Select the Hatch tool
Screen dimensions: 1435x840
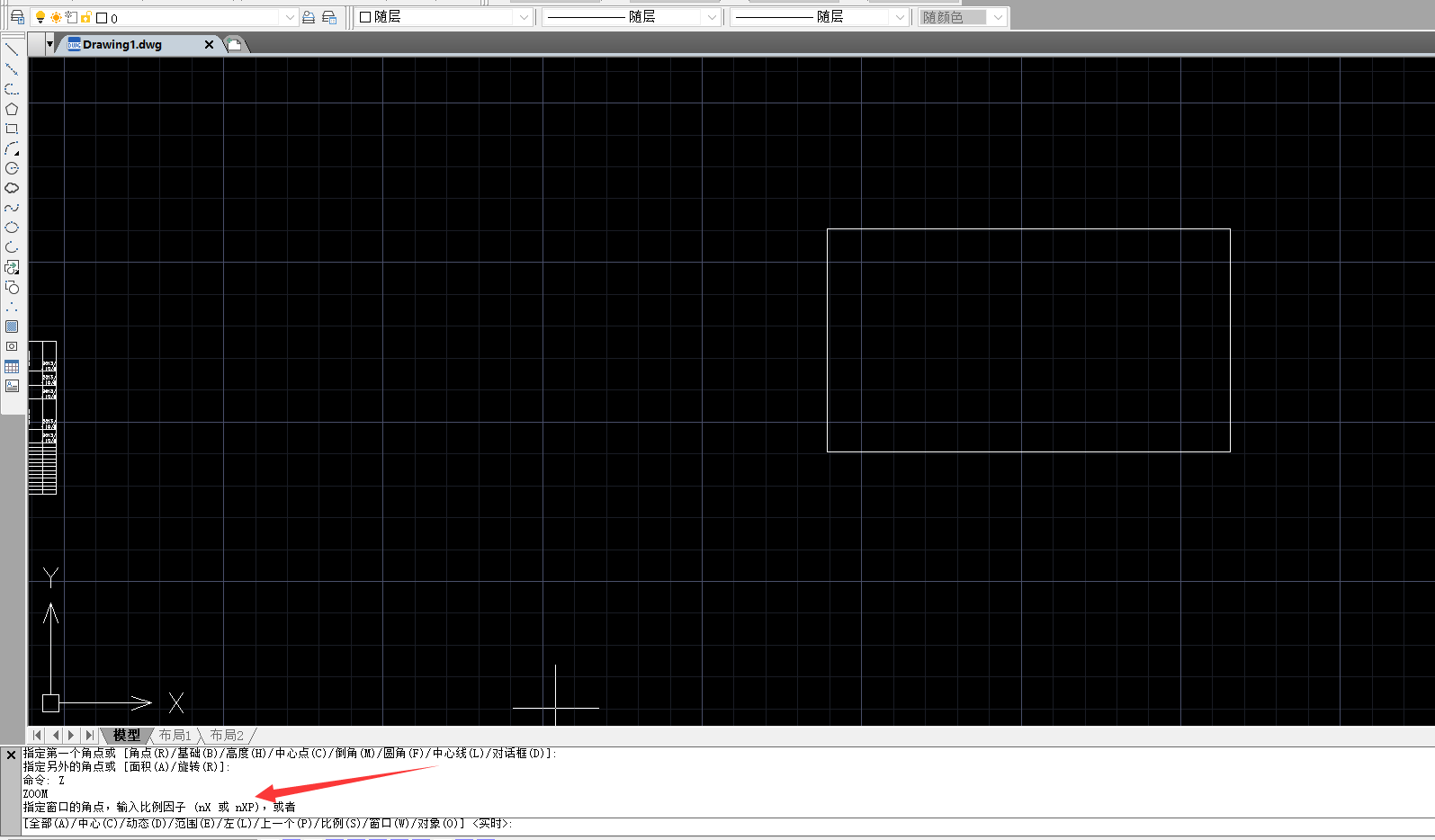12,326
